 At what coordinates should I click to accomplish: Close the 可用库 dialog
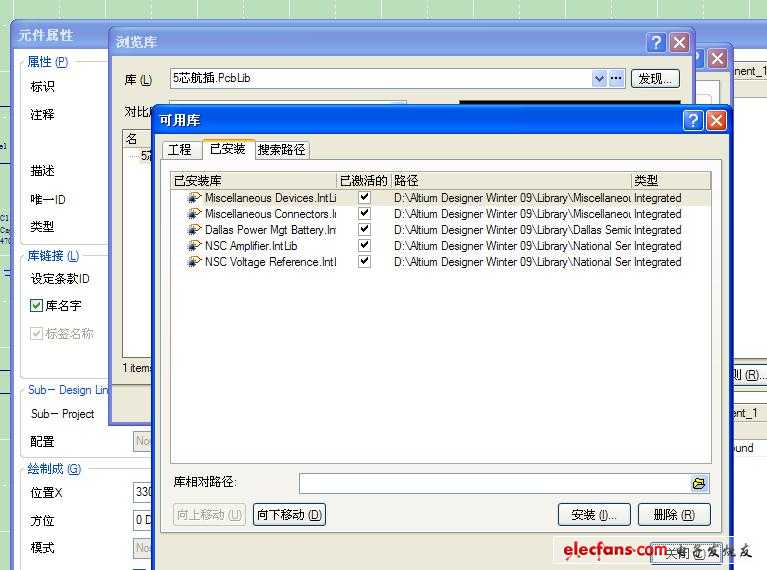click(716, 120)
